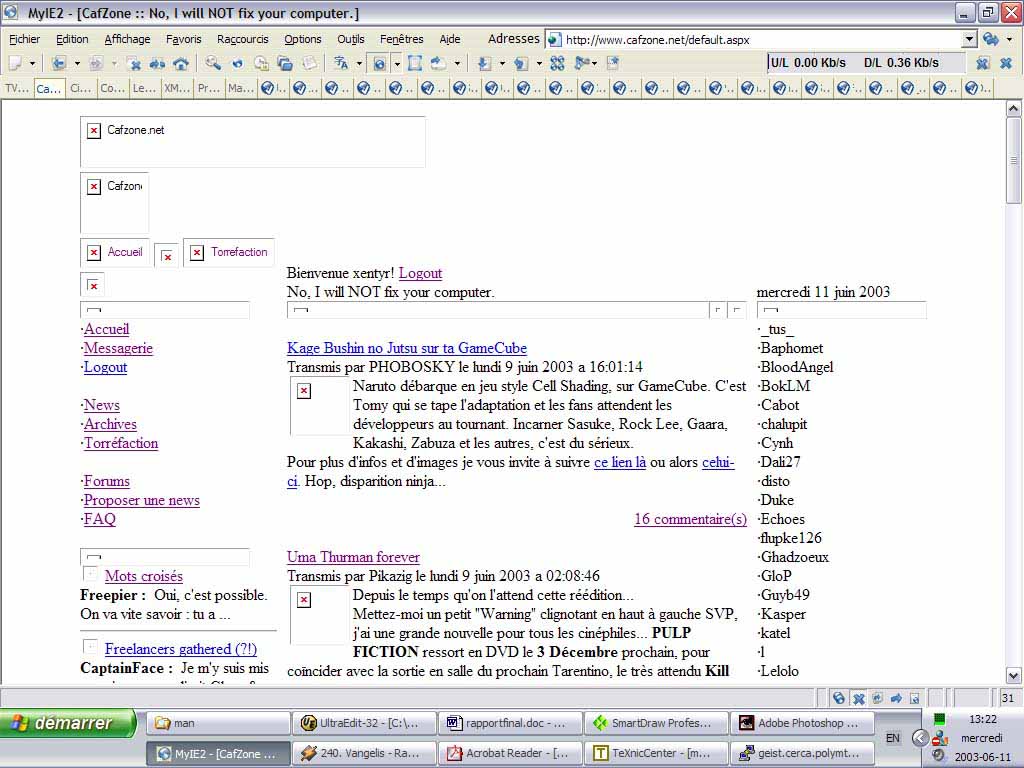Stop page loading with the Stop icon
The width and height of the screenshot is (1024, 768).
(x=135, y=63)
